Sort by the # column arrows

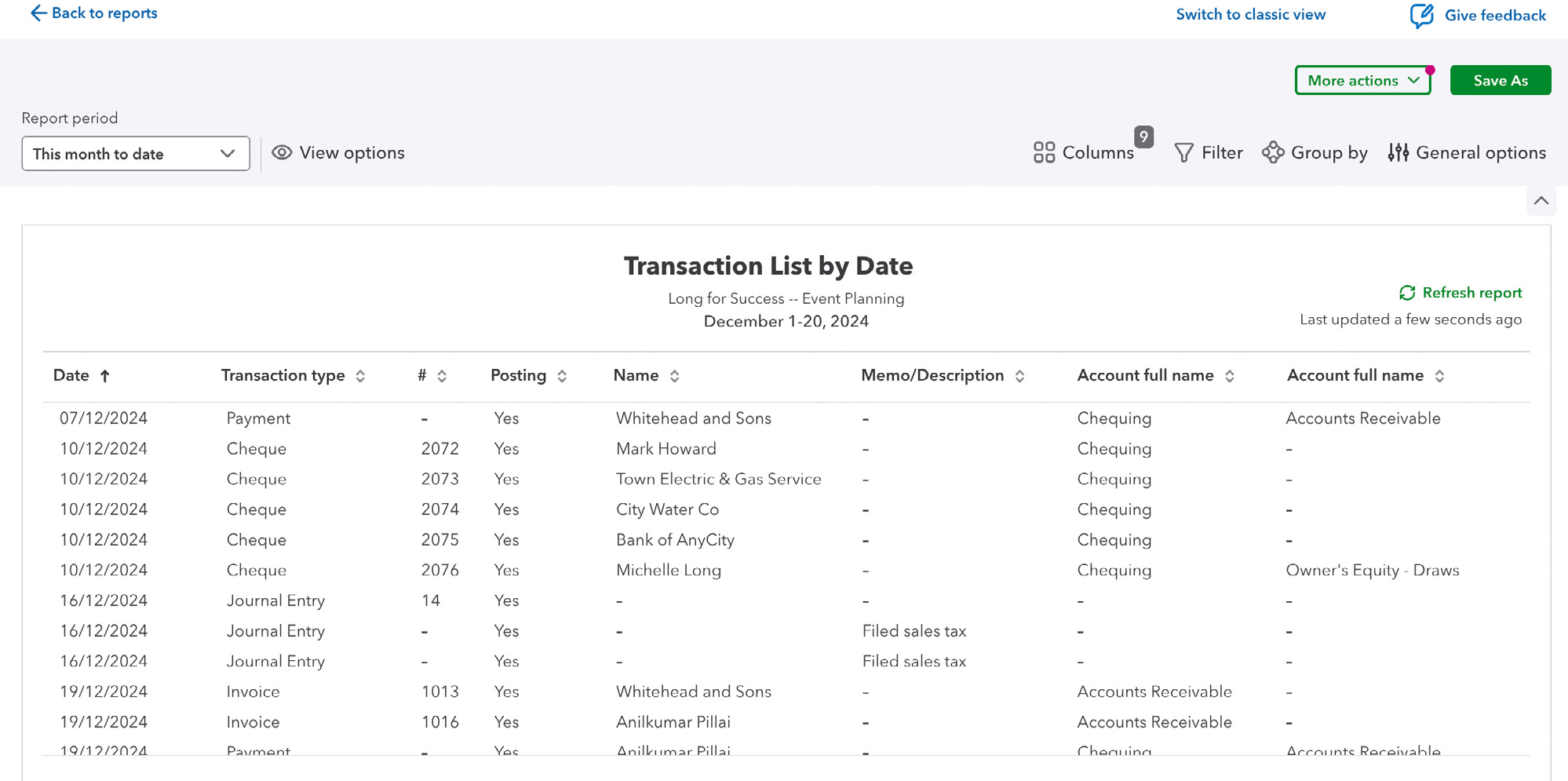pyautogui.click(x=442, y=376)
